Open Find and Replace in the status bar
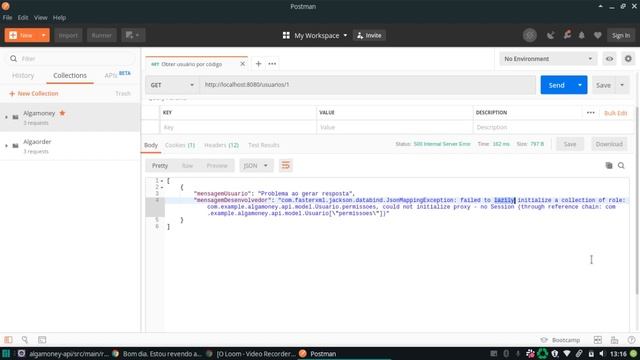The image size is (640, 360). pos(25,340)
